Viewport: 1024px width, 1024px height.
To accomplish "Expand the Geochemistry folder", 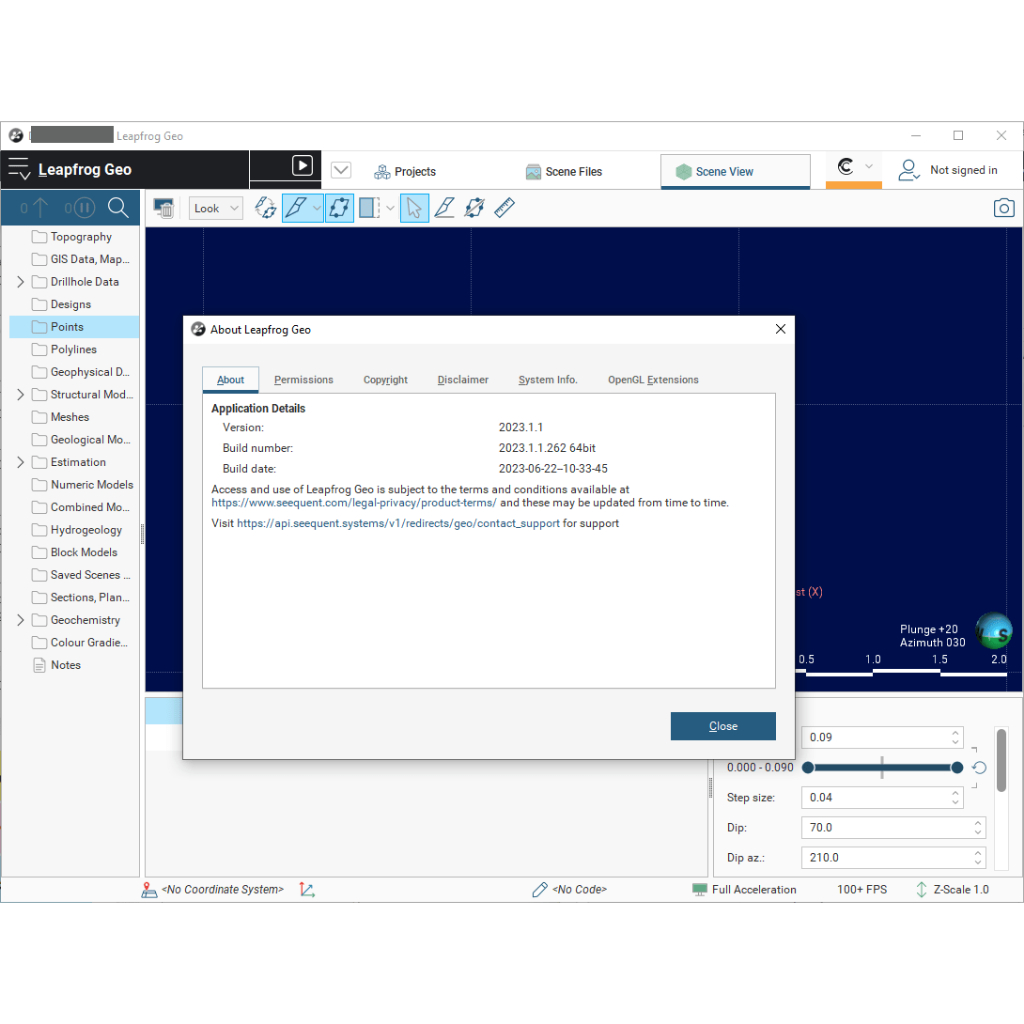I will [x=21, y=620].
